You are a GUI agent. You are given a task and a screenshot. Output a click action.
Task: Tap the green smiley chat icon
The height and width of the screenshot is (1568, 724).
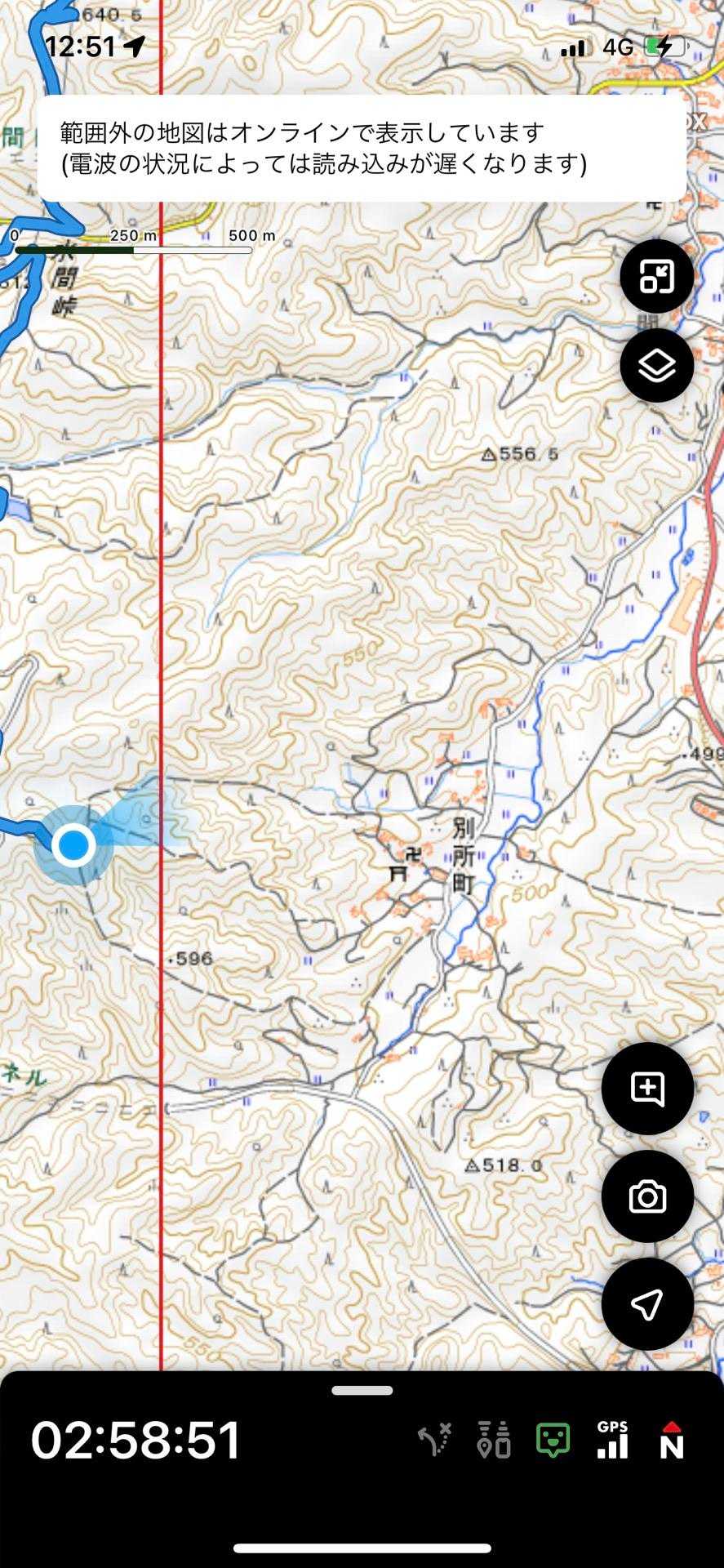pos(553,1440)
